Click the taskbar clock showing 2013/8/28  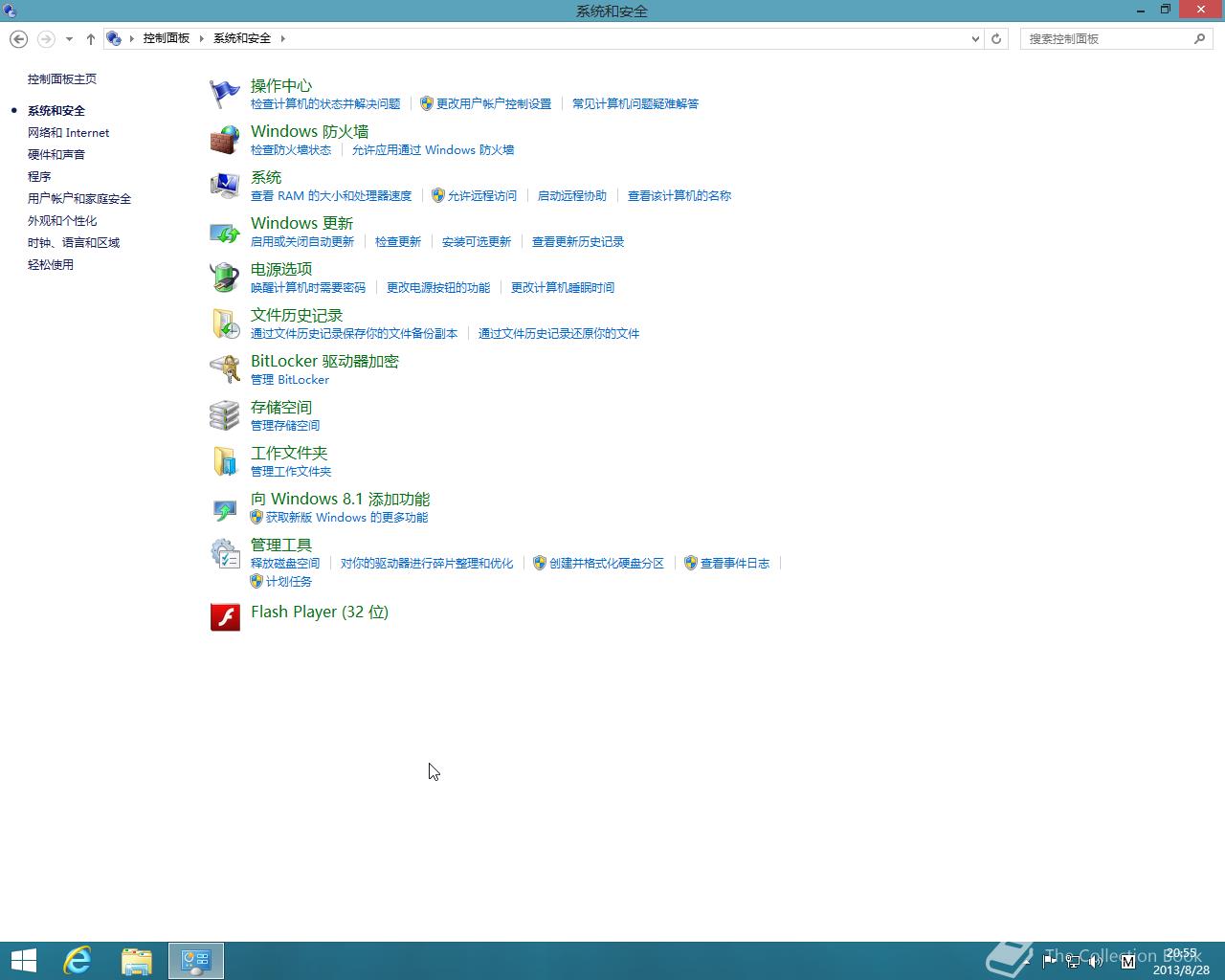pos(1182,961)
